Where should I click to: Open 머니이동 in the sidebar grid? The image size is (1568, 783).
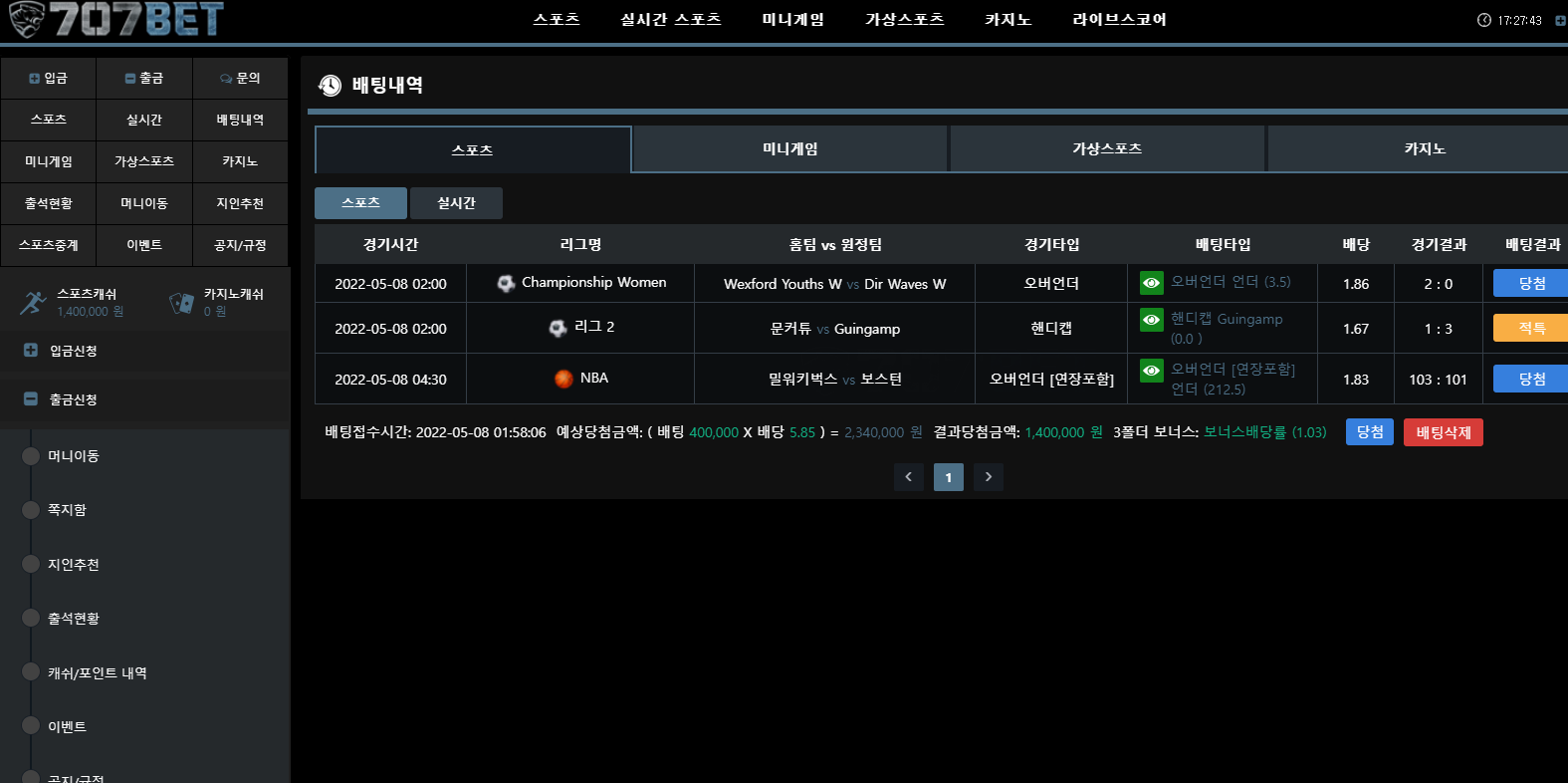tap(144, 203)
